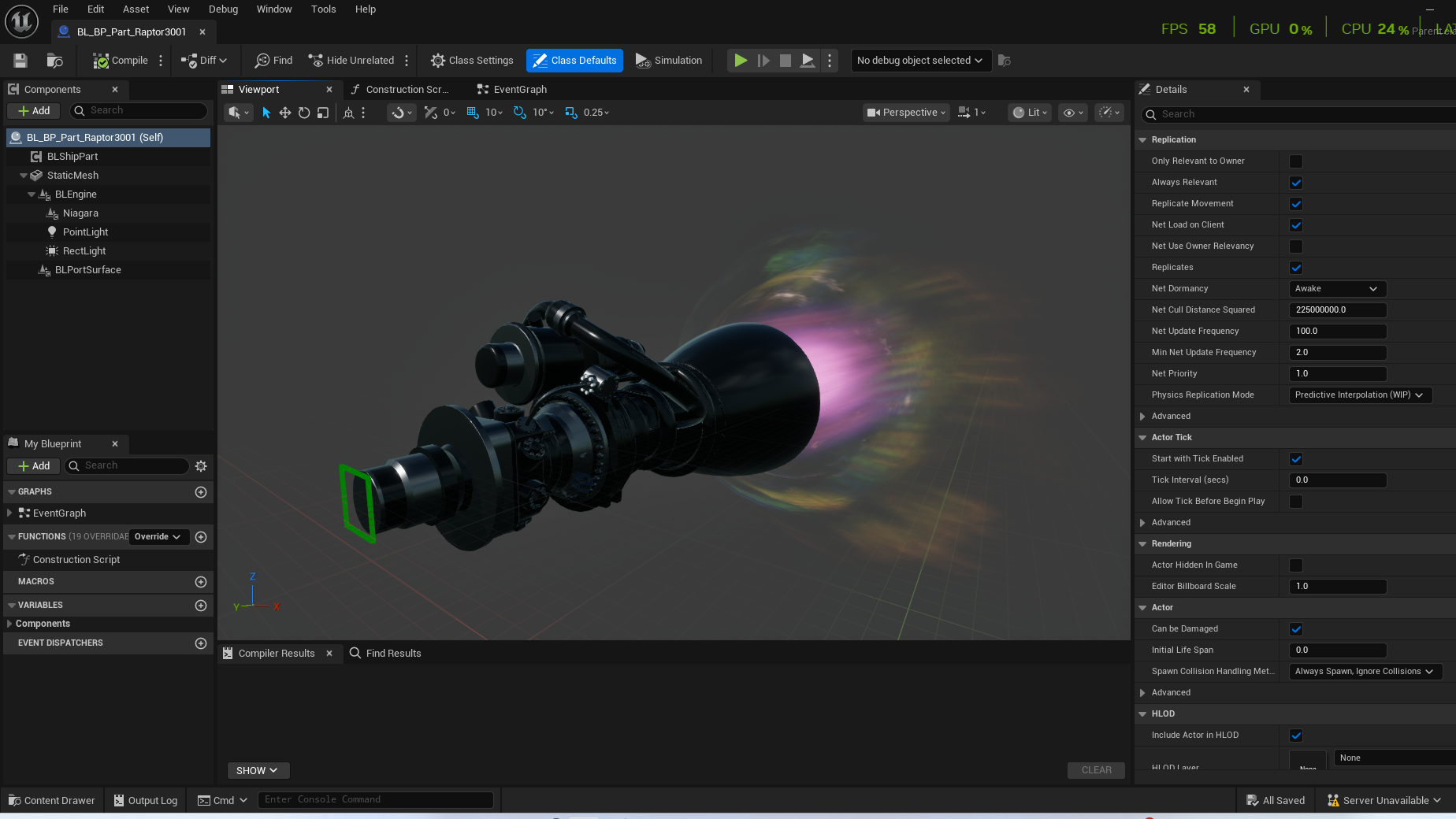This screenshot has width=1456, height=819.
Task: Open the debug object selection dropdown
Action: point(919,61)
